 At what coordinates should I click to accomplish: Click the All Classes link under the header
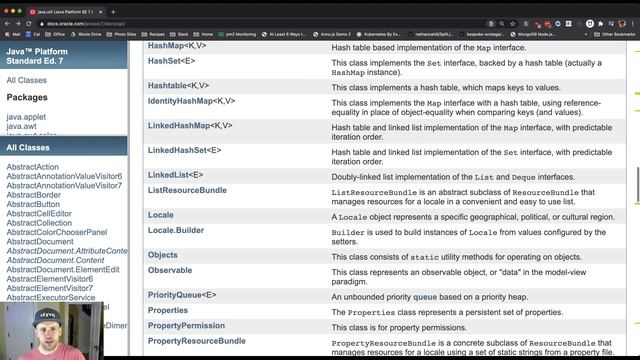click(27, 80)
